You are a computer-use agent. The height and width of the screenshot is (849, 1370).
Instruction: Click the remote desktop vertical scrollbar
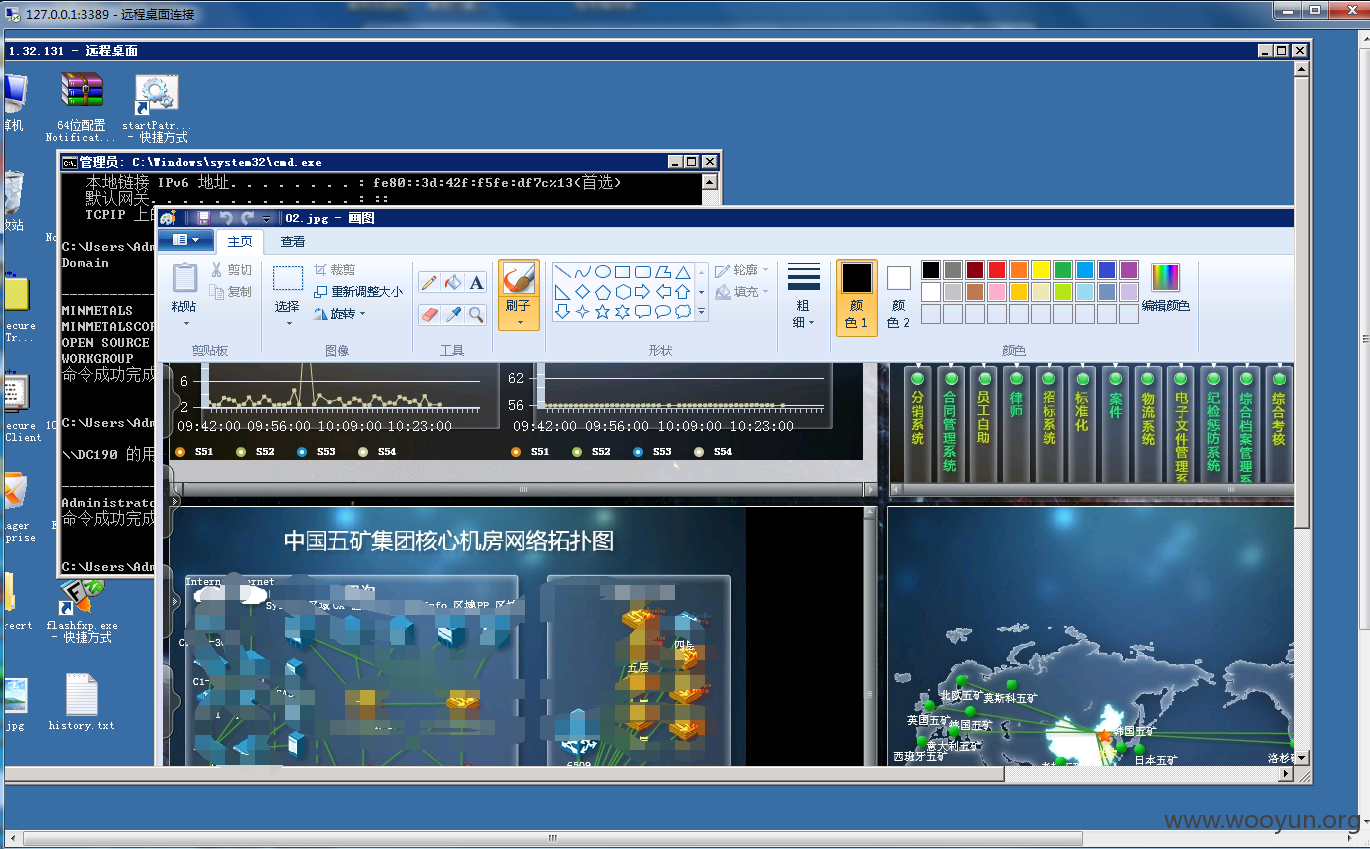click(x=1301, y=413)
